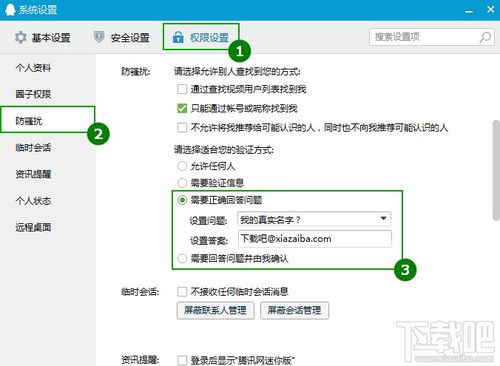This screenshot has width=500, height=366.
Task: Open 屏蔽会话管理 button
Action: click(294, 311)
